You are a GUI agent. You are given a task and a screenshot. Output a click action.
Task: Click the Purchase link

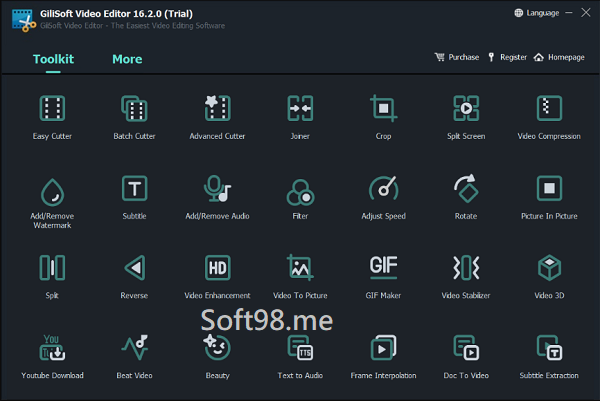click(x=457, y=57)
